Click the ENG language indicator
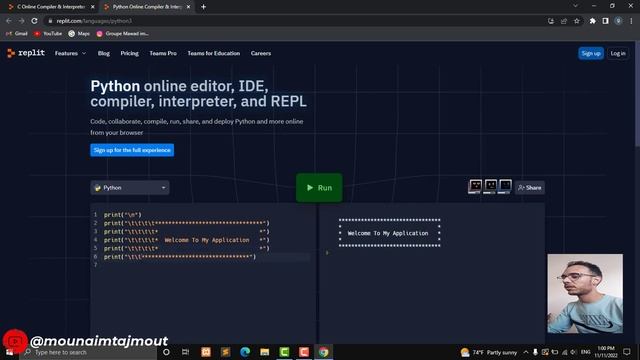 coord(585,352)
